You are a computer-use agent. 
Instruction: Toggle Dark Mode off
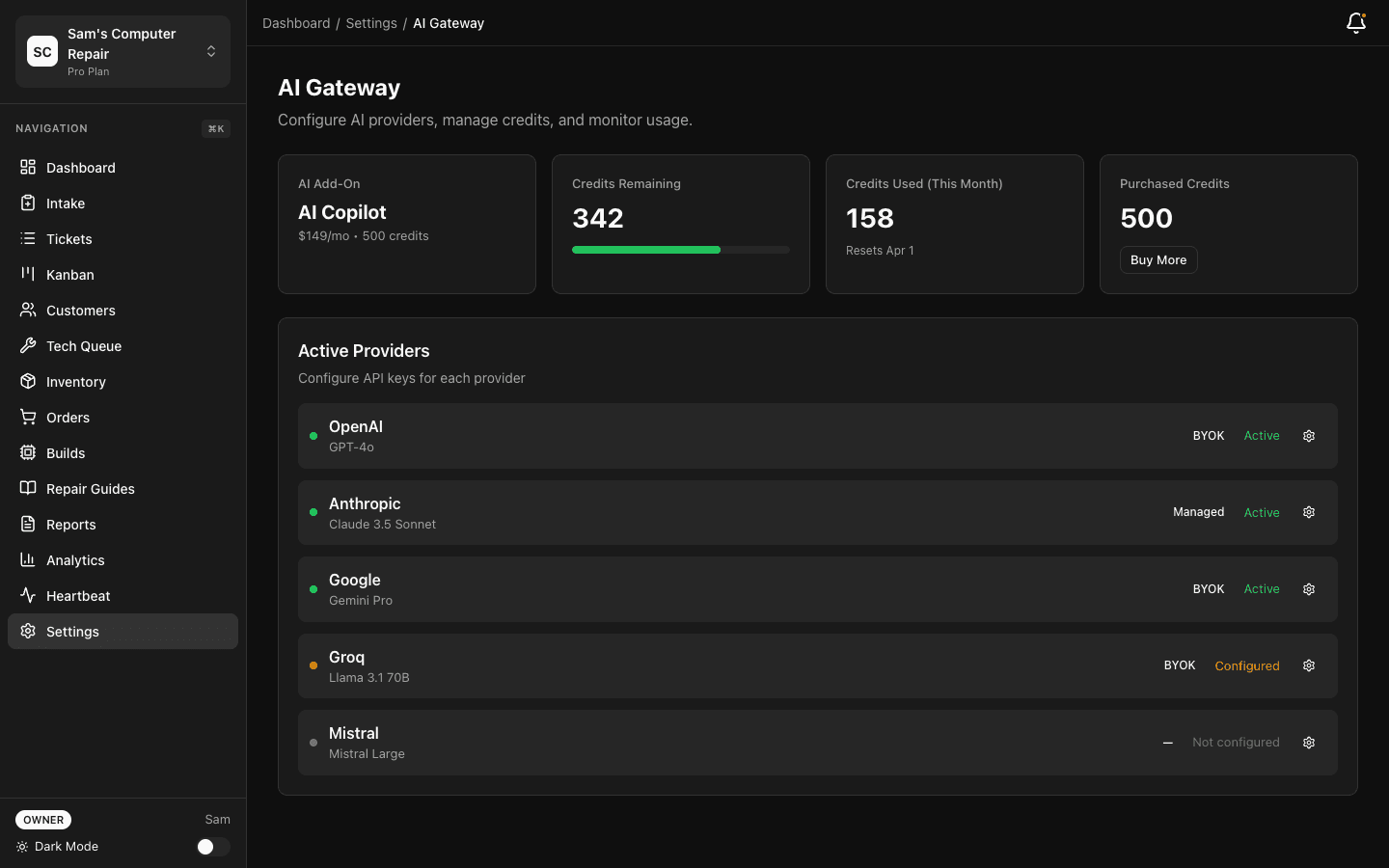click(x=212, y=846)
